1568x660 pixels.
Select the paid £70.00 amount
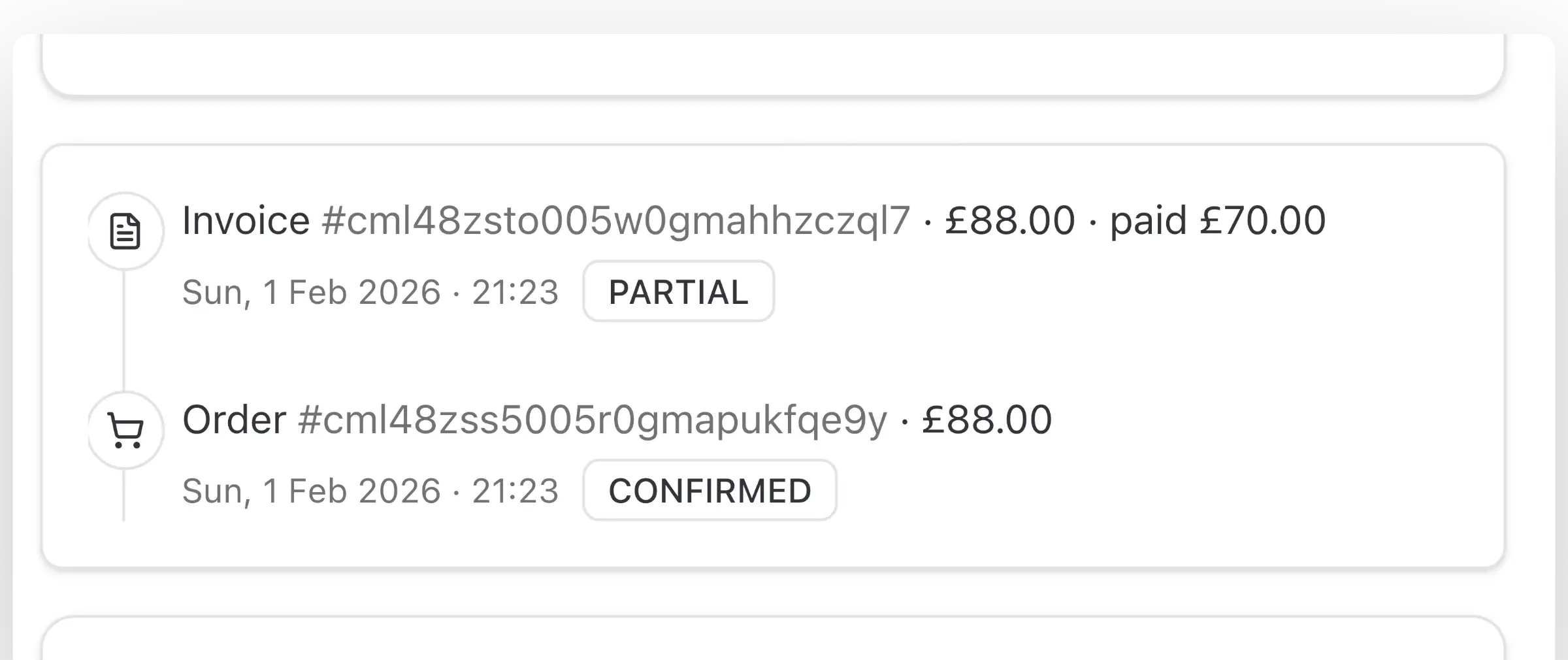1218,220
